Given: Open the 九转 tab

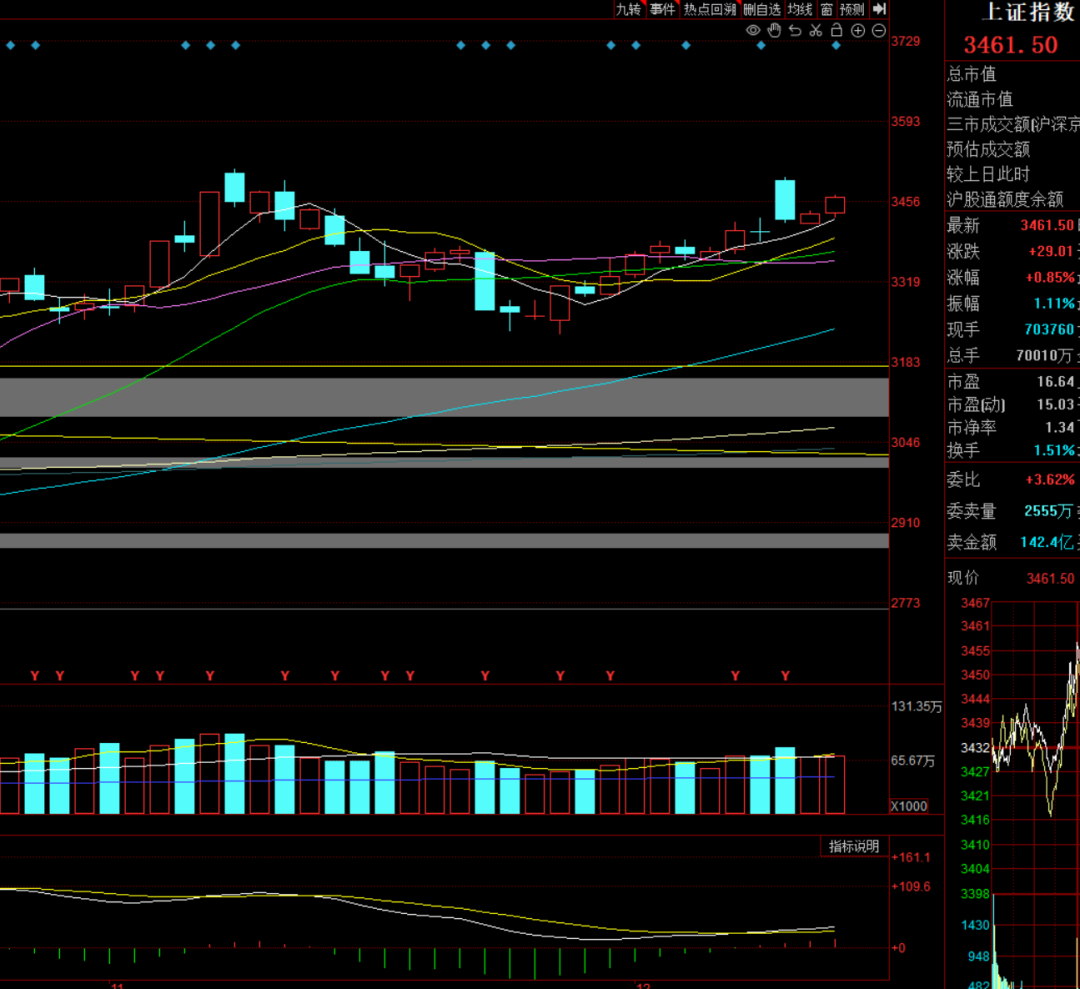Looking at the screenshot, I should 629,9.
